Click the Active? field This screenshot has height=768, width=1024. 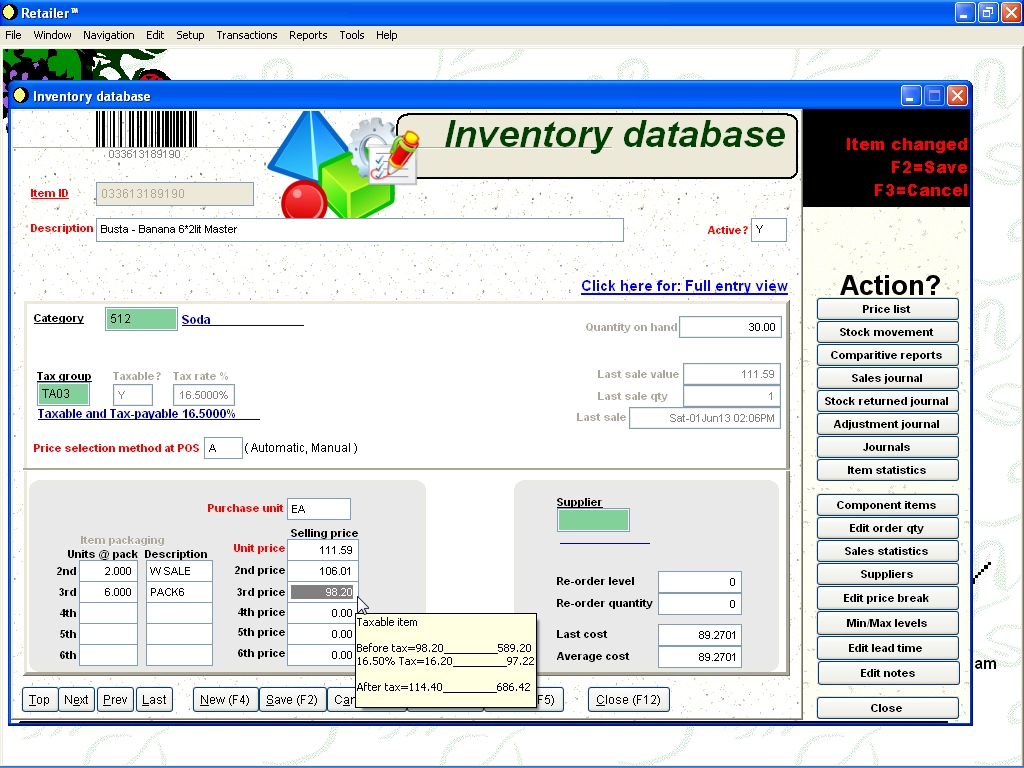[768, 230]
